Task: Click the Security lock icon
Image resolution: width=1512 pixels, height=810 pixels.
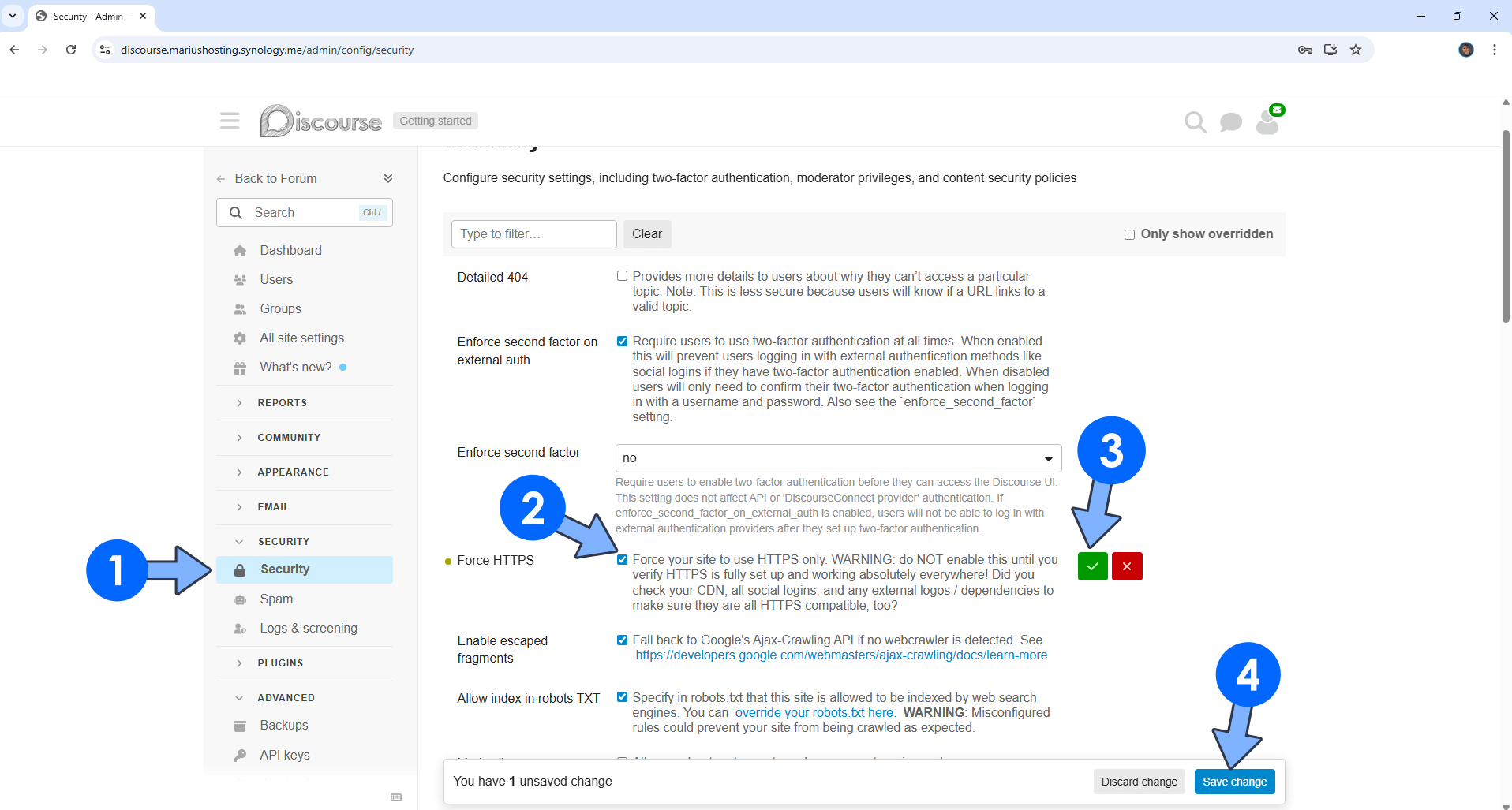Action: click(240, 569)
